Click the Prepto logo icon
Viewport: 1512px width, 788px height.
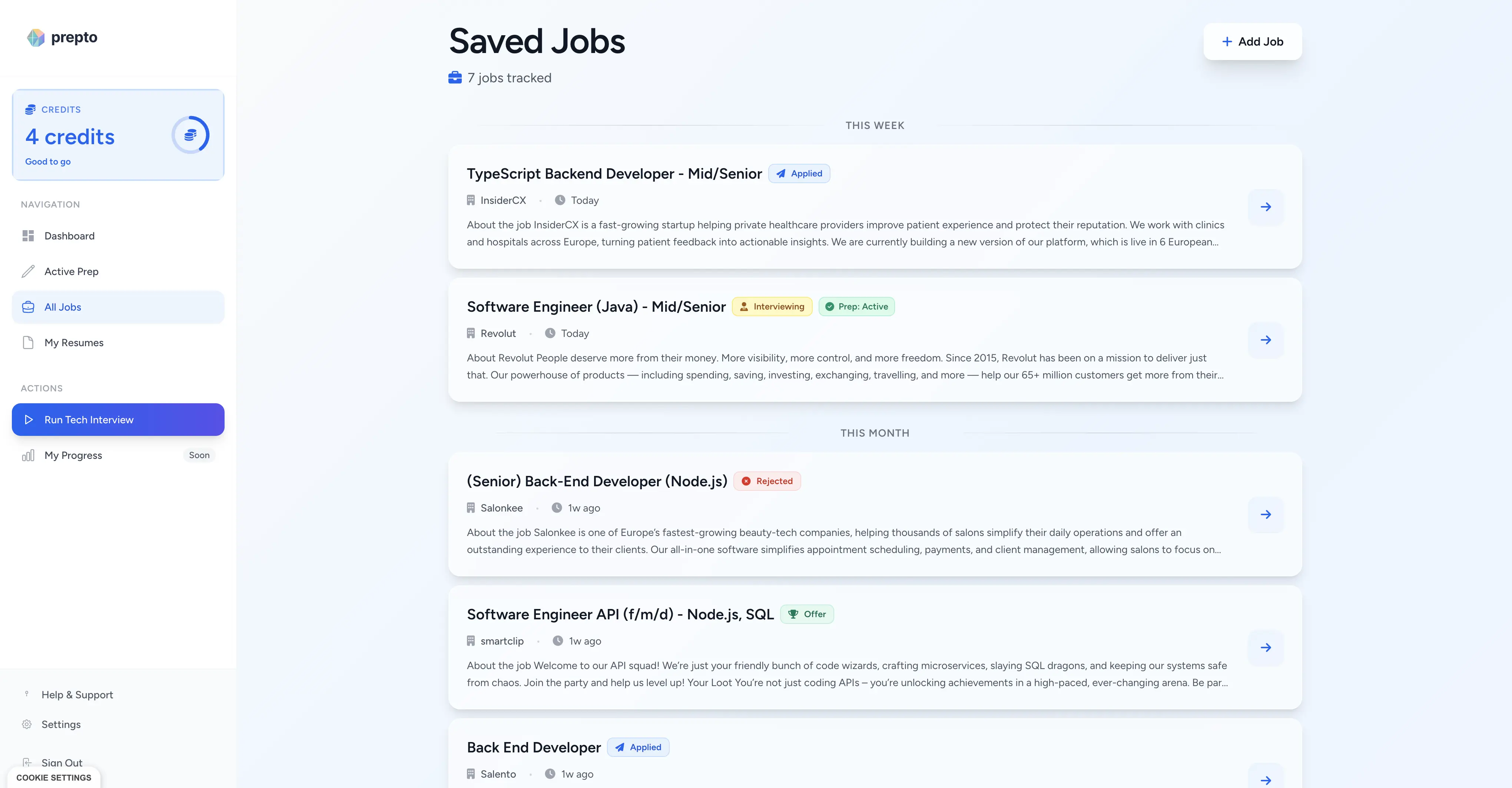pyautogui.click(x=35, y=37)
